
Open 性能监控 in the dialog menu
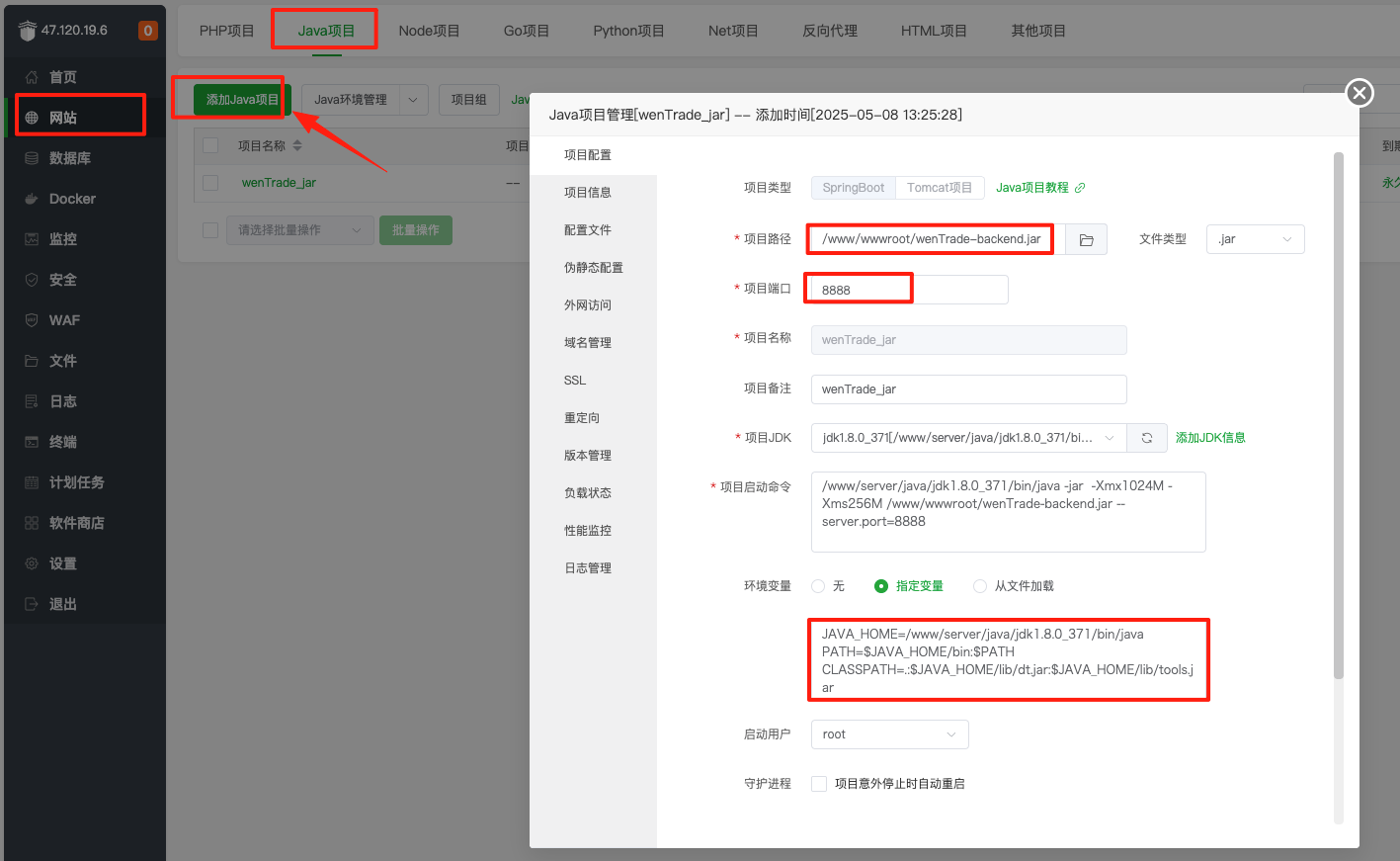click(593, 531)
